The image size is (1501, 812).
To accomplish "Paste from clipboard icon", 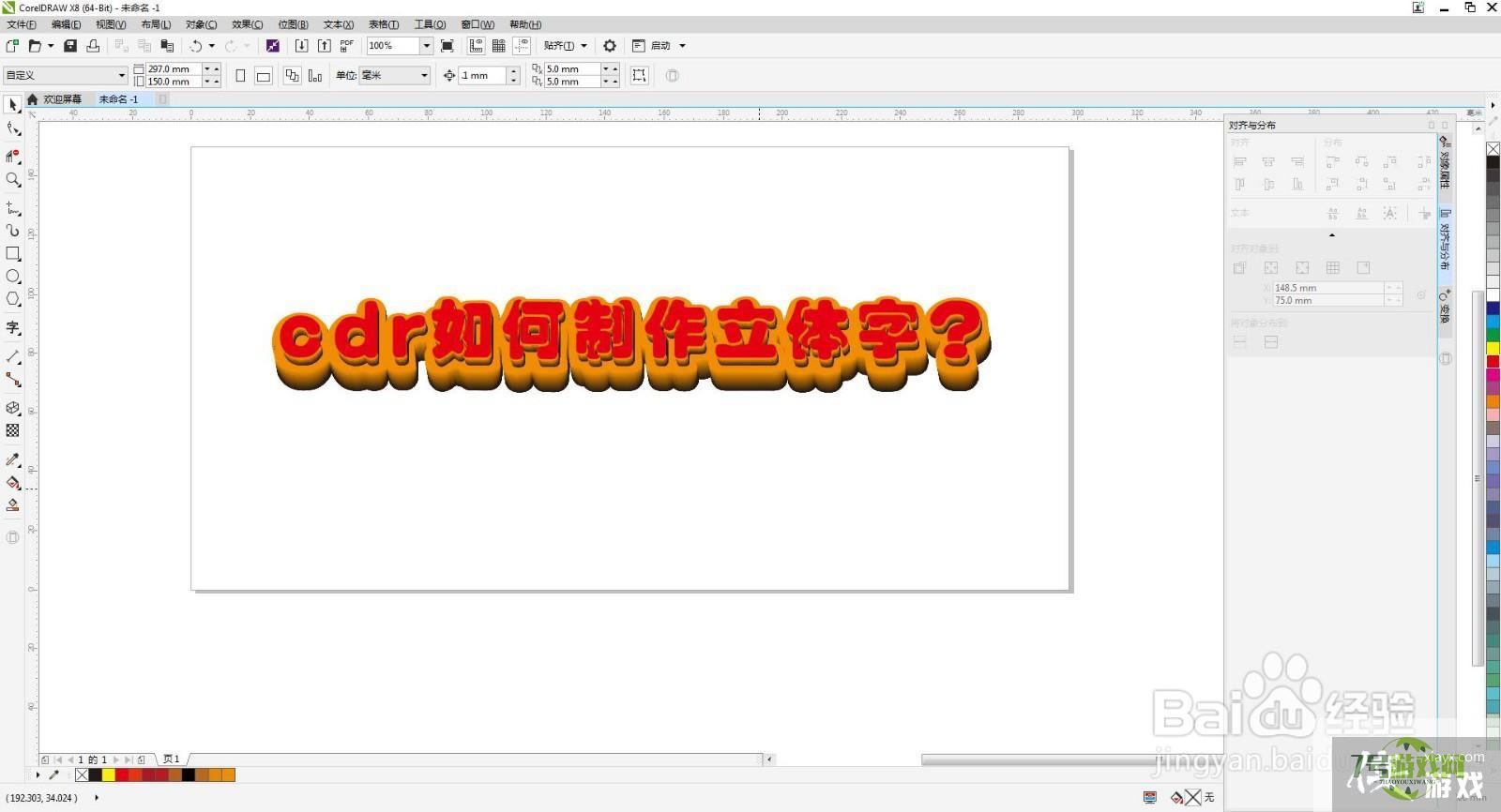I will [x=167, y=45].
